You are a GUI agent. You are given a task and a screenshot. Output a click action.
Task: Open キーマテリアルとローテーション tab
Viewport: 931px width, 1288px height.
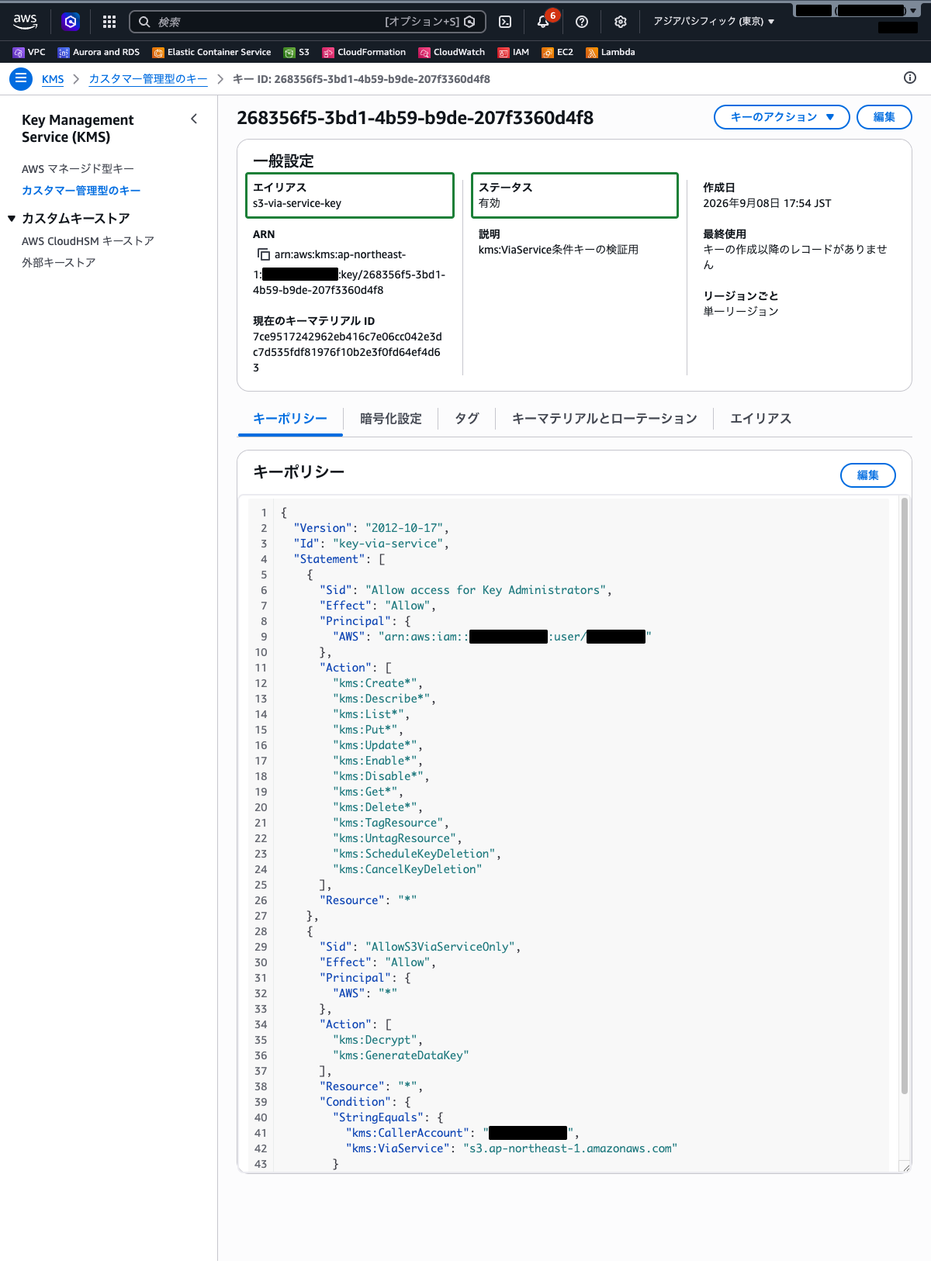(604, 419)
